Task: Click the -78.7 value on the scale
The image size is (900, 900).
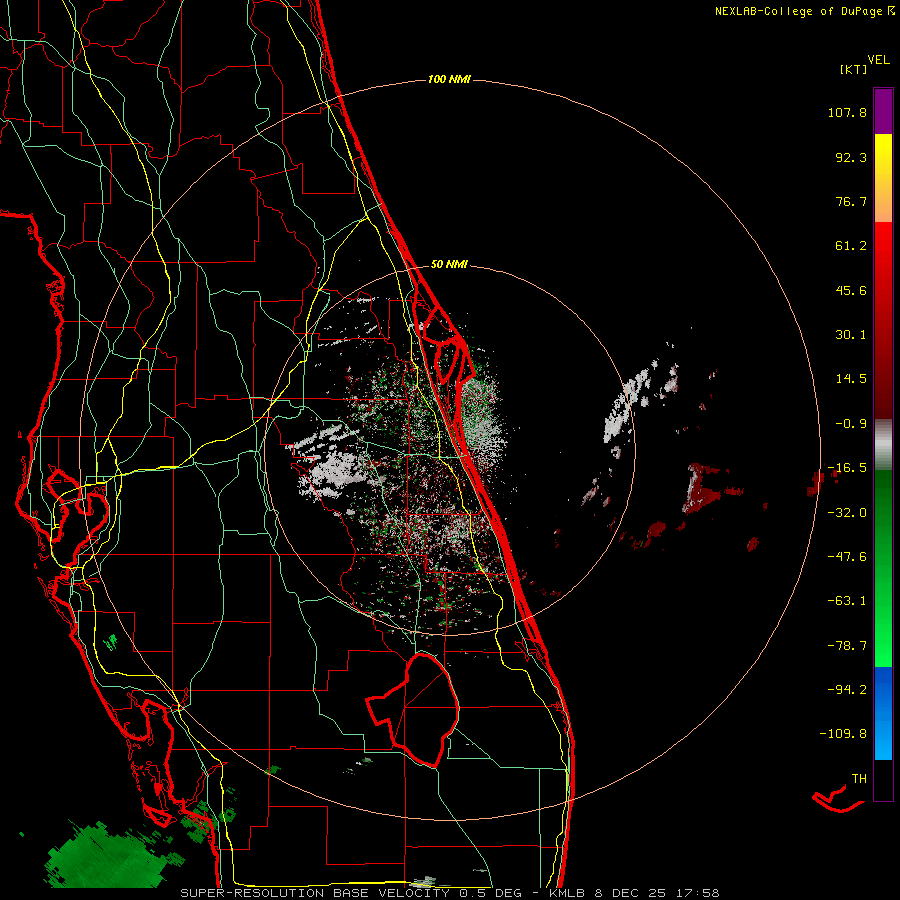Action: point(847,646)
